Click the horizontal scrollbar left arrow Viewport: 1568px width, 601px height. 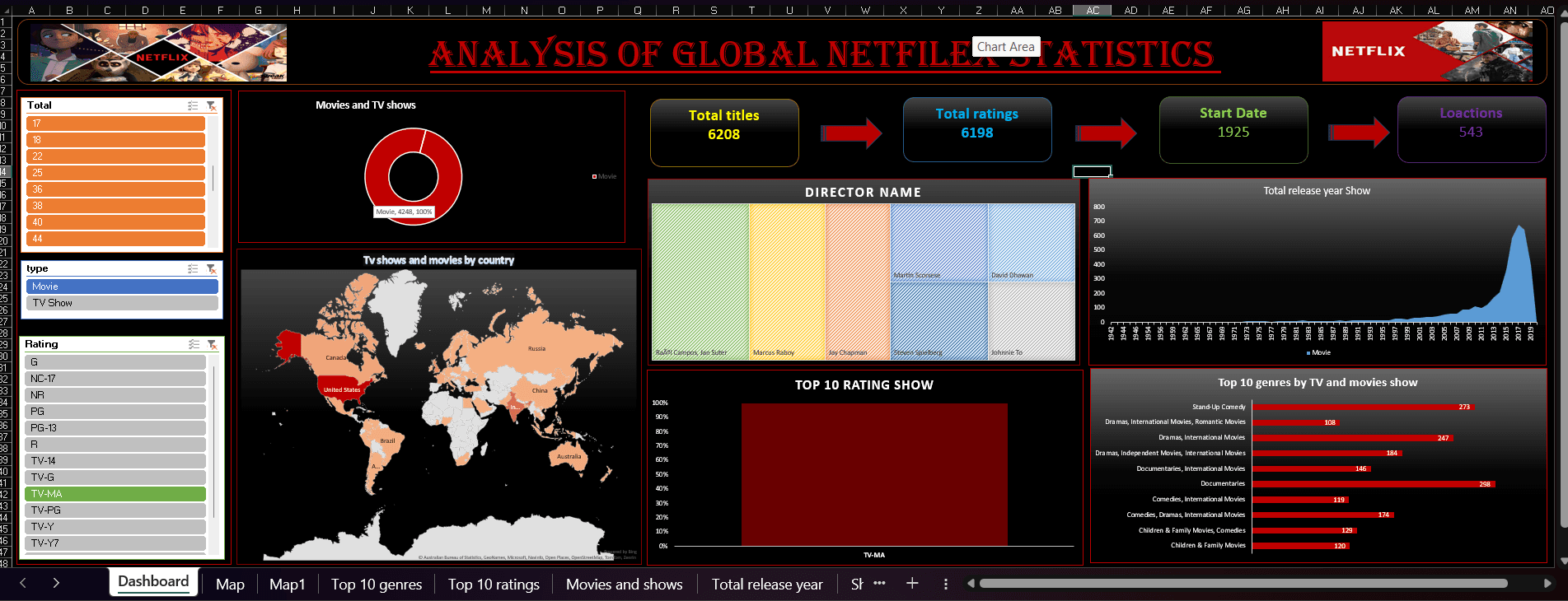coord(971,583)
